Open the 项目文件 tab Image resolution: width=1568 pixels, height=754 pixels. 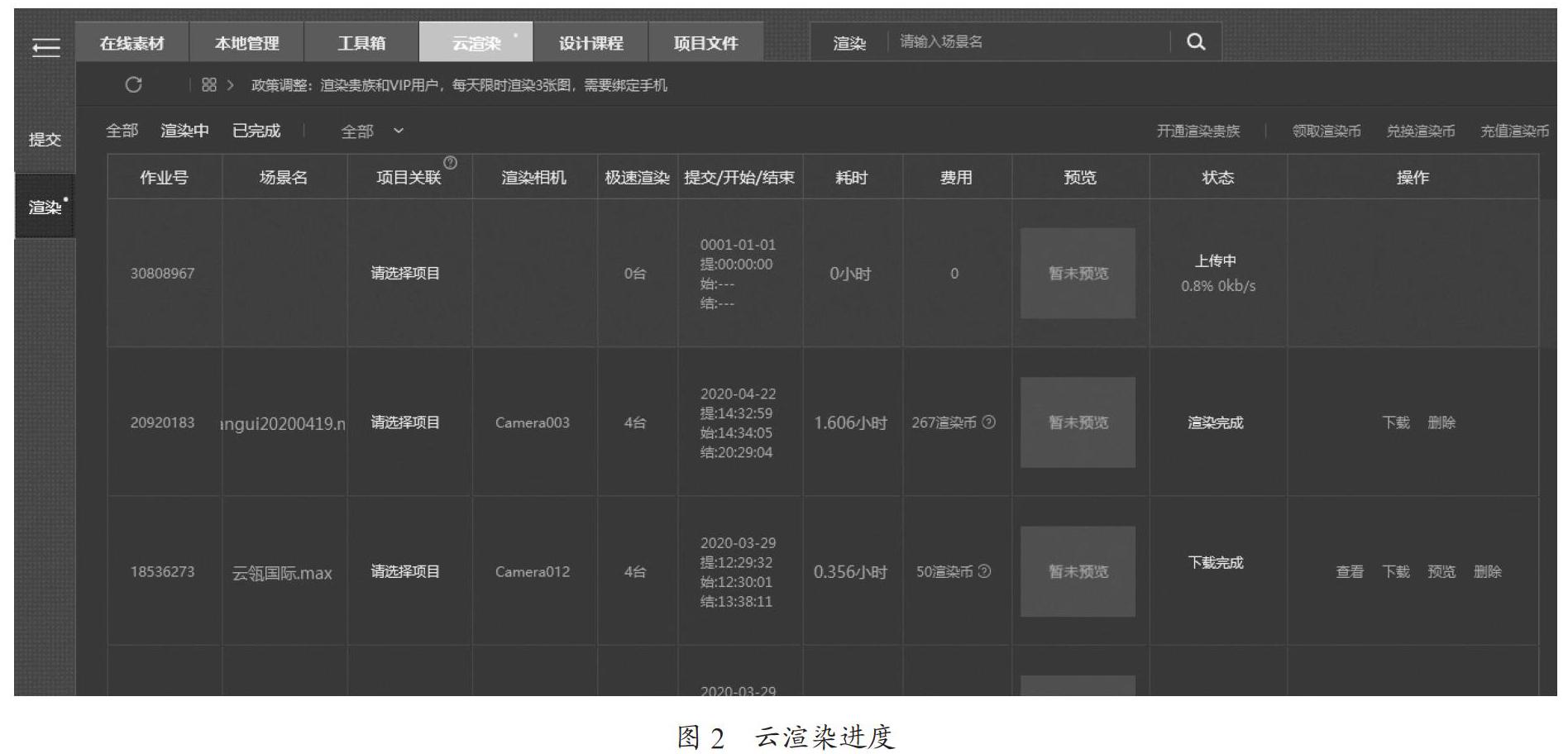point(705,43)
